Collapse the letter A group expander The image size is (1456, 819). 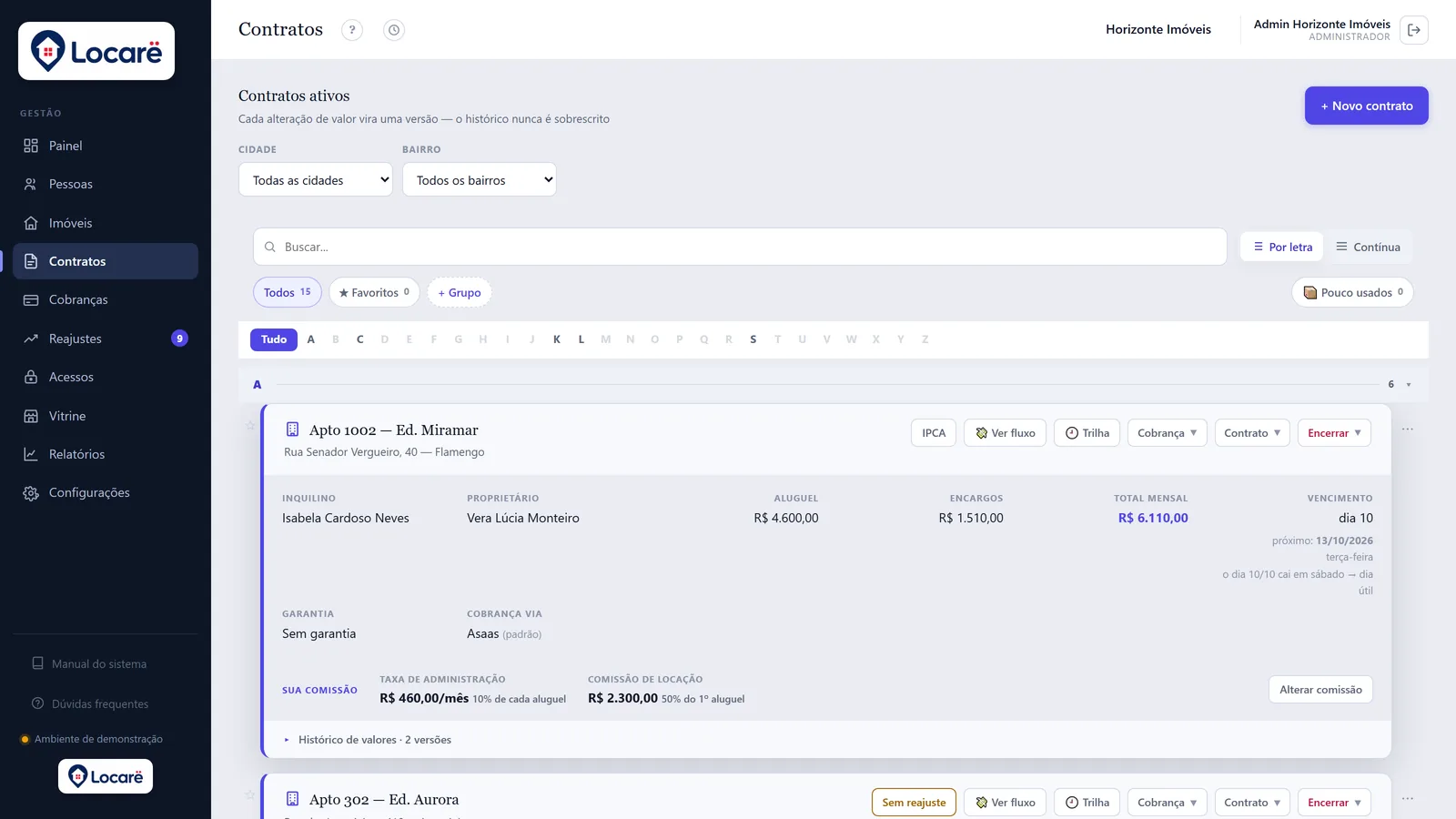[x=1409, y=385]
